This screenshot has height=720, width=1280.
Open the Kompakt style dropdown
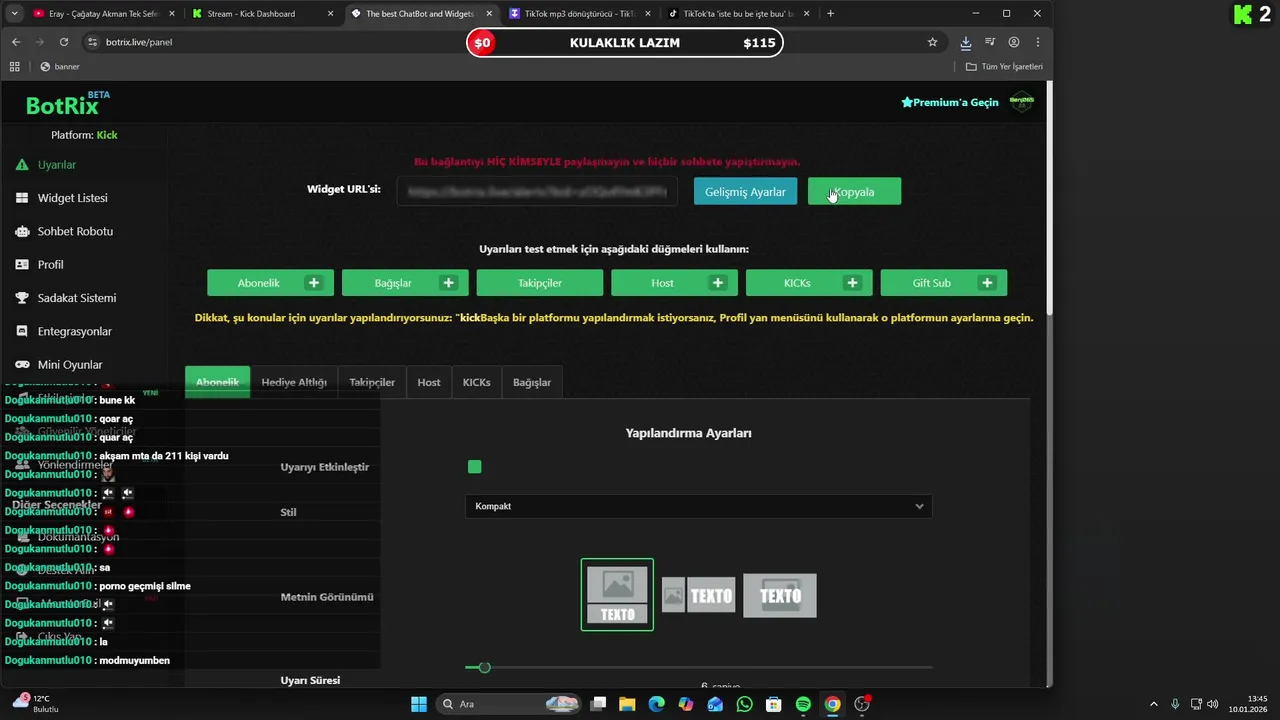(698, 506)
